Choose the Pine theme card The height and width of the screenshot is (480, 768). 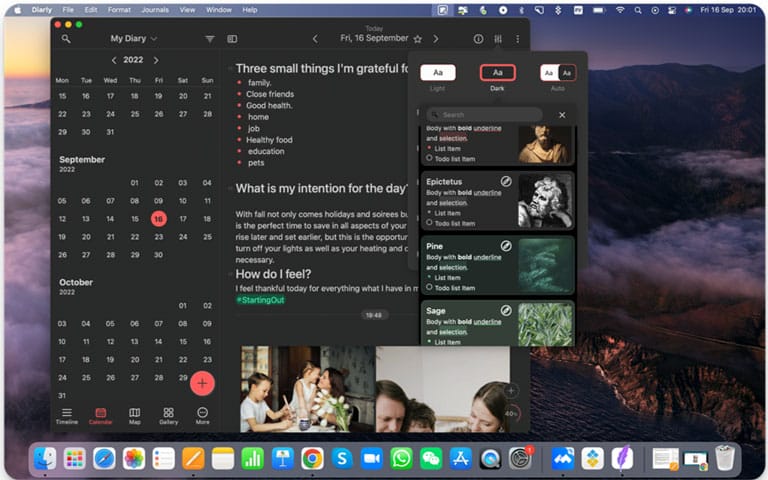pyautogui.click(x=498, y=265)
